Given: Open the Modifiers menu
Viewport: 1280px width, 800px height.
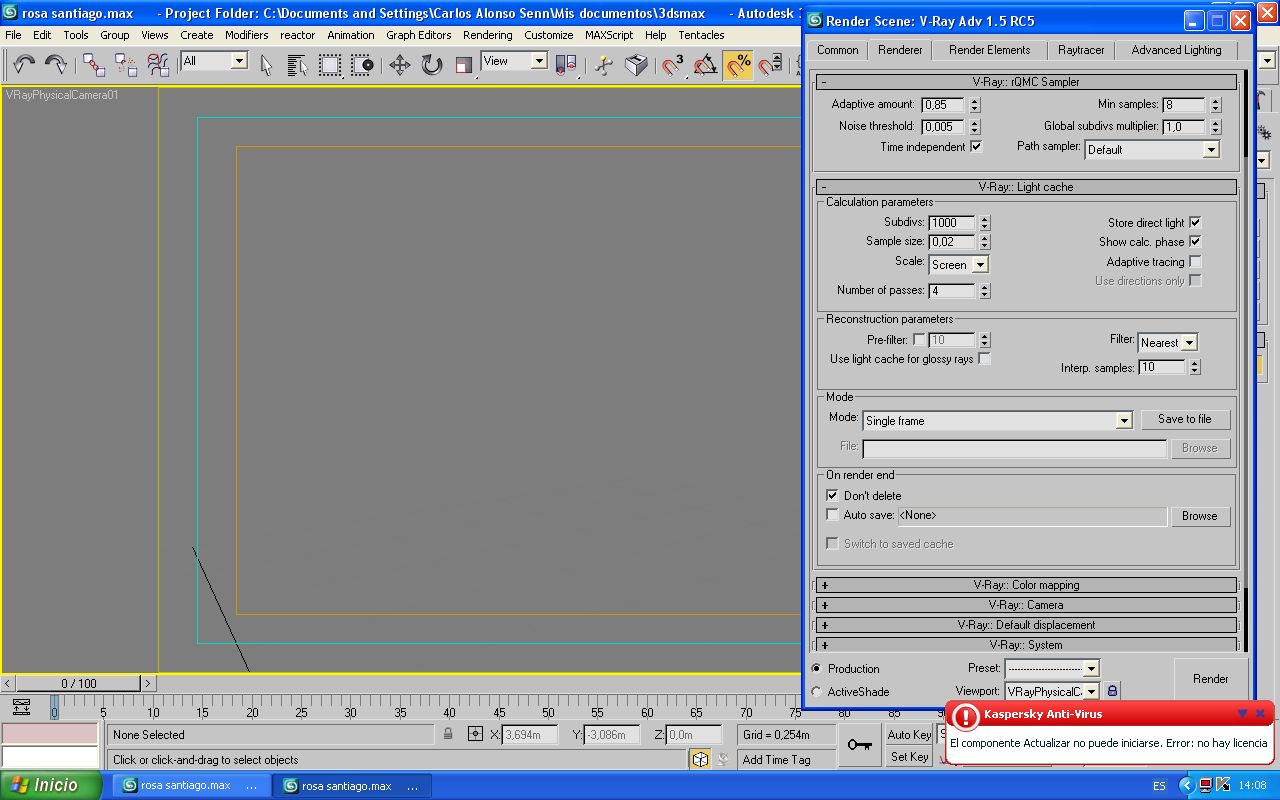Looking at the screenshot, I should point(246,35).
